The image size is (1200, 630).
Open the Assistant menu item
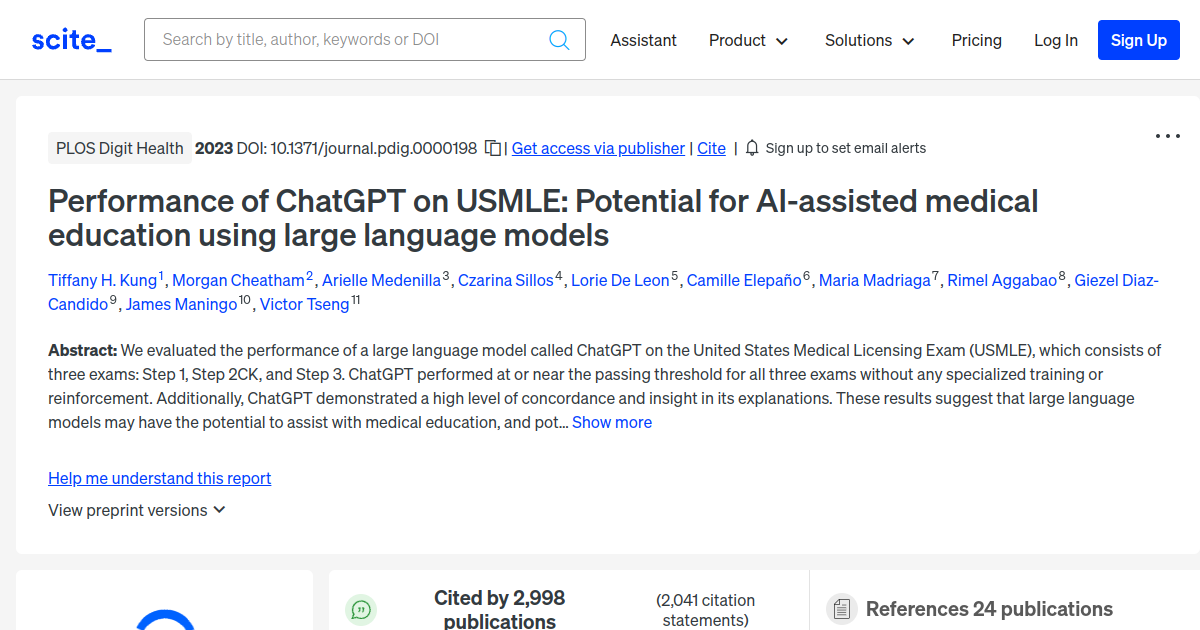[x=643, y=40]
